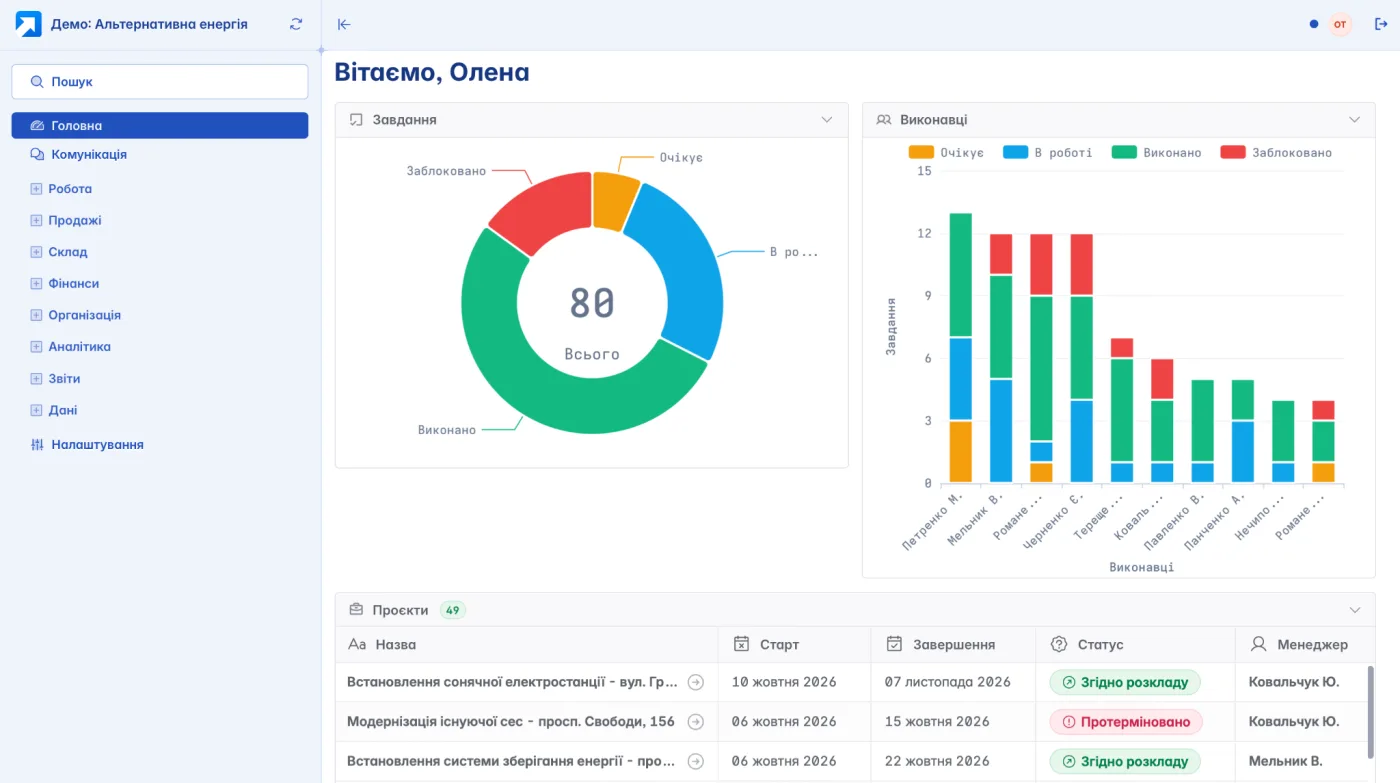Expand the Робота menu group
This screenshot has height=783, width=1400.
coord(37,189)
